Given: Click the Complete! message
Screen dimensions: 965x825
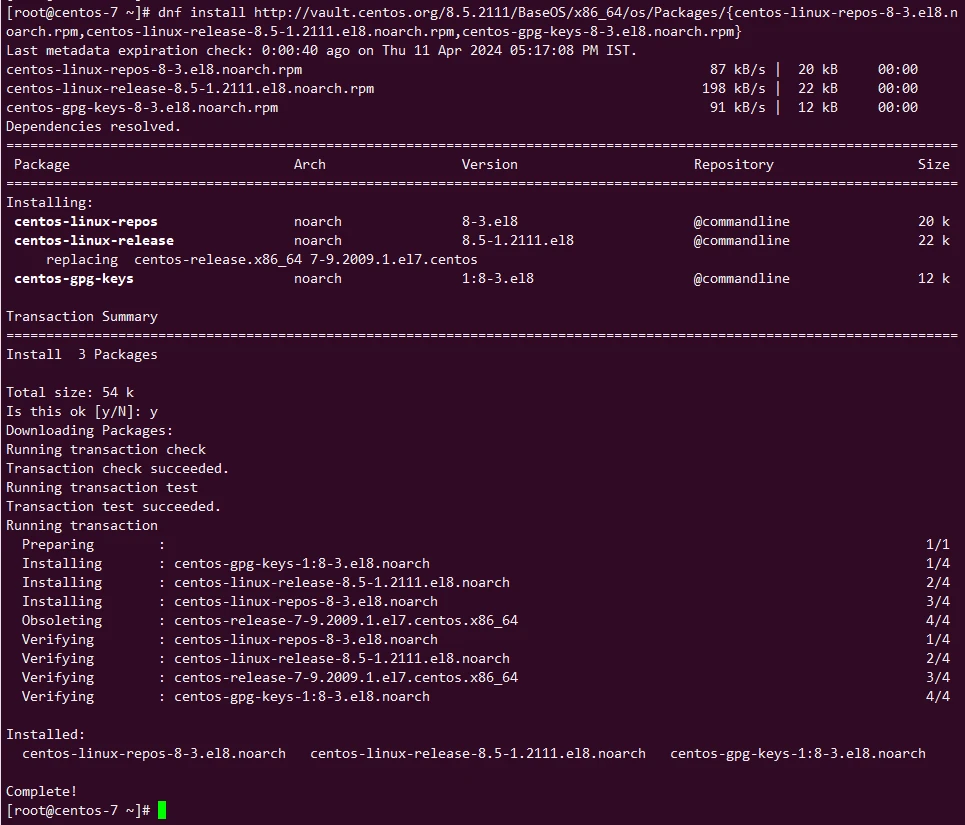Looking at the screenshot, I should coord(41,791).
